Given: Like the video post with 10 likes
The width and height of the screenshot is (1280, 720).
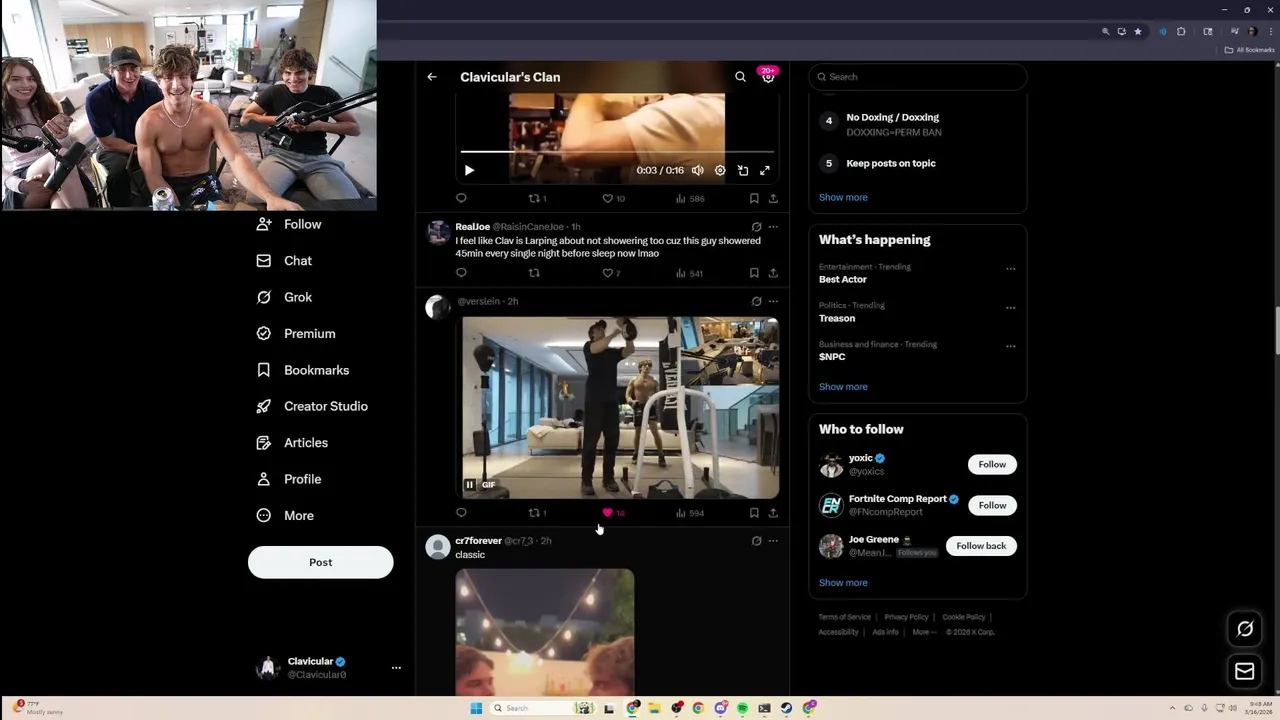Looking at the screenshot, I should pos(613,198).
